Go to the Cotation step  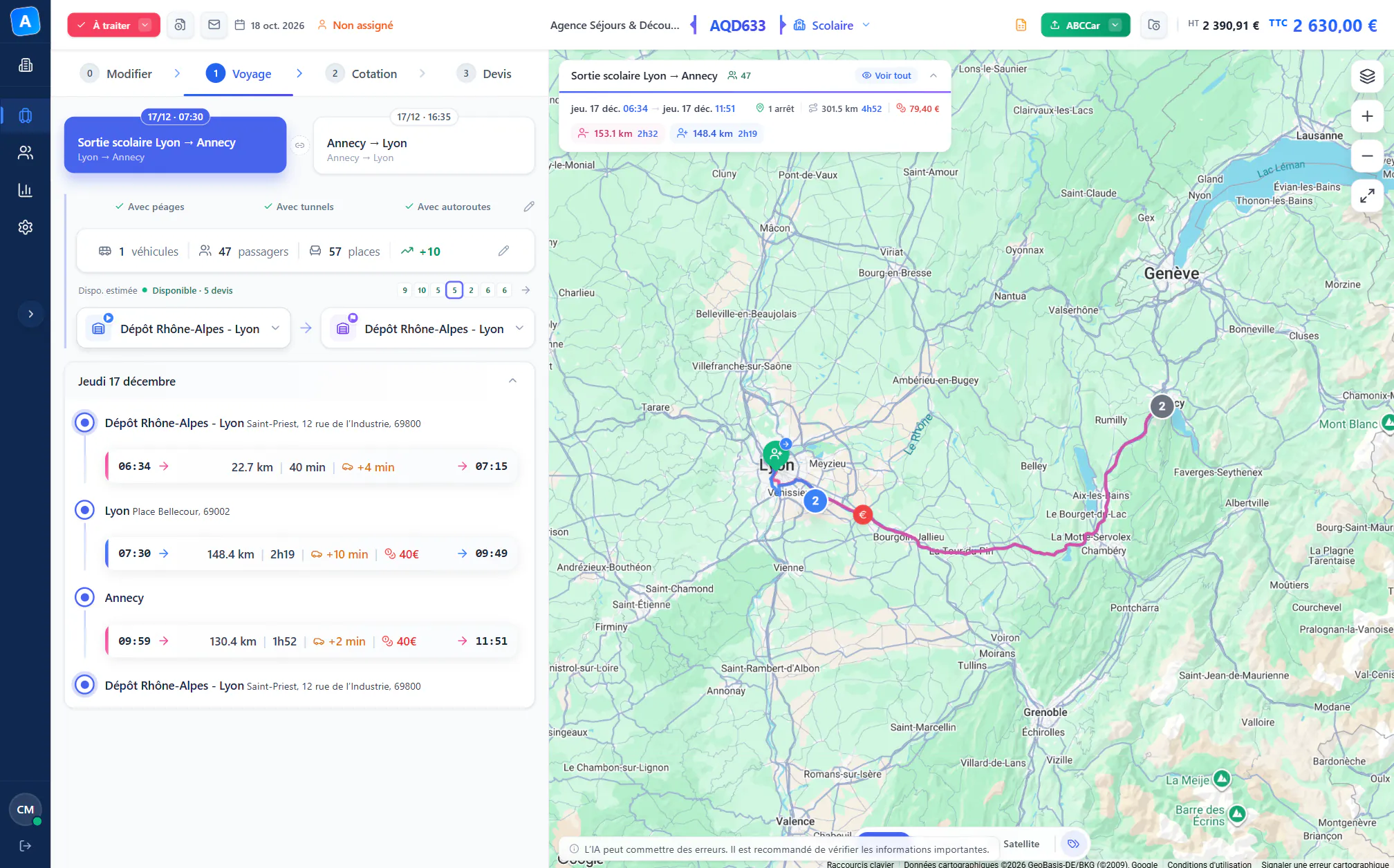(362, 73)
